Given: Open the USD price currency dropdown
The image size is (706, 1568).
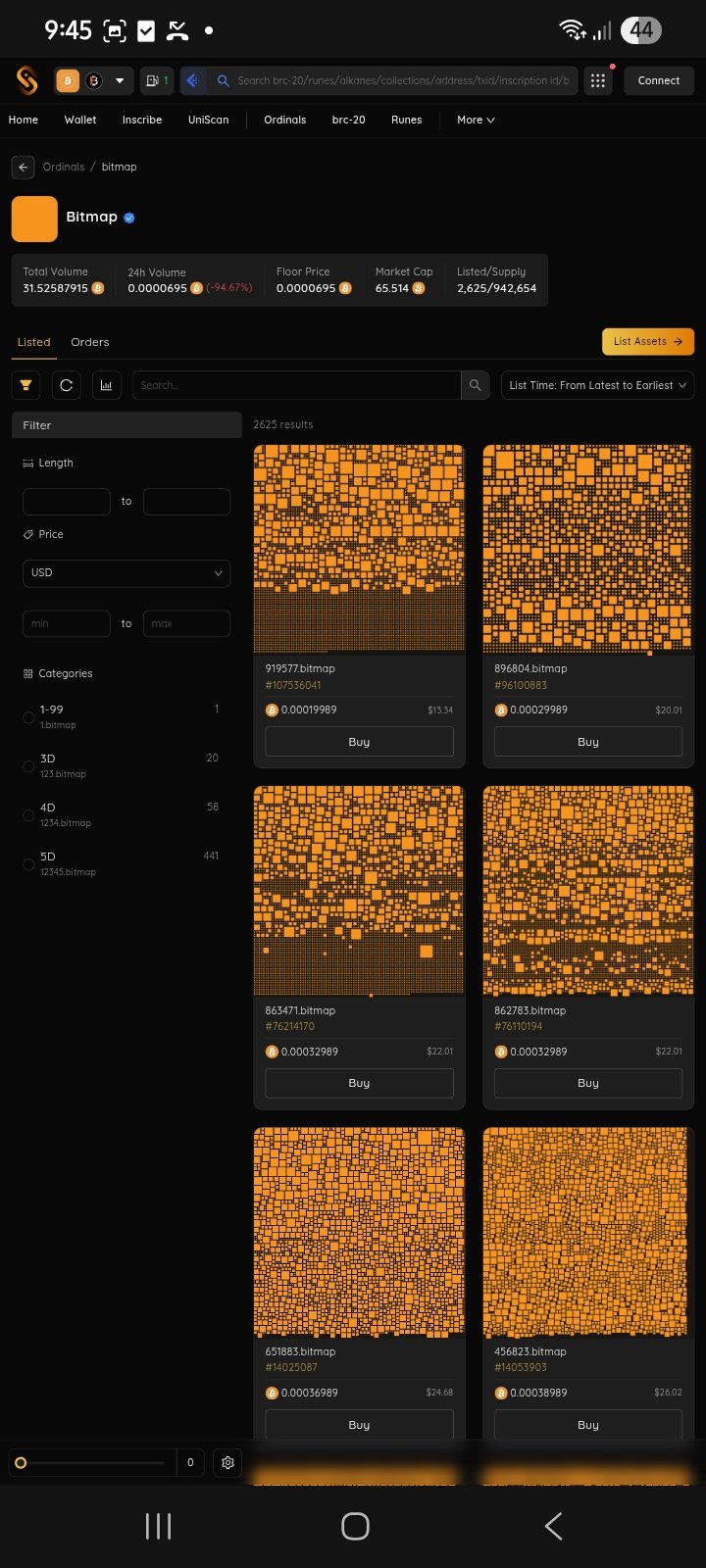Looking at the screenshot, I should (x=126, y=573).
